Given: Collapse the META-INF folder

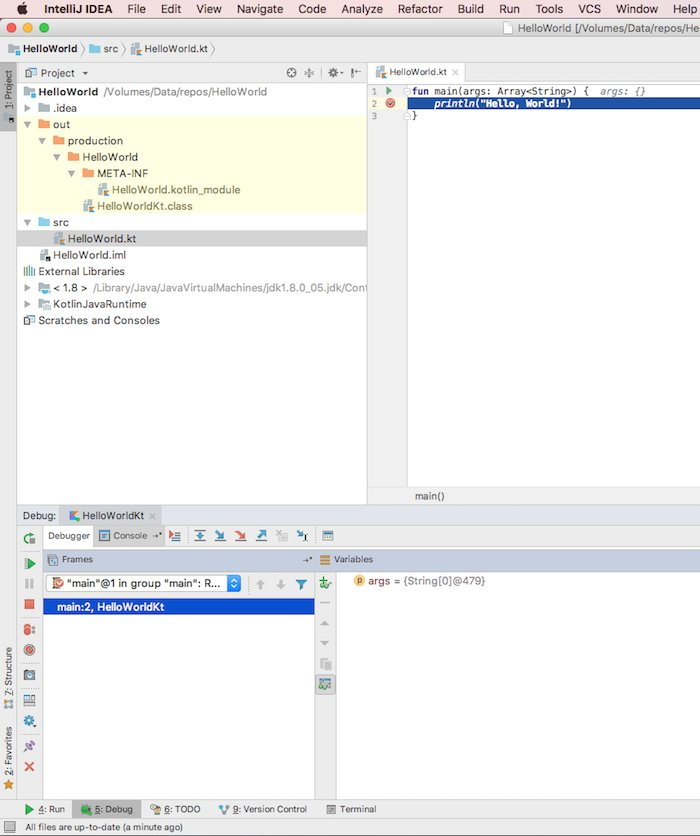Looking at the screenshot, I should point(71,174).
